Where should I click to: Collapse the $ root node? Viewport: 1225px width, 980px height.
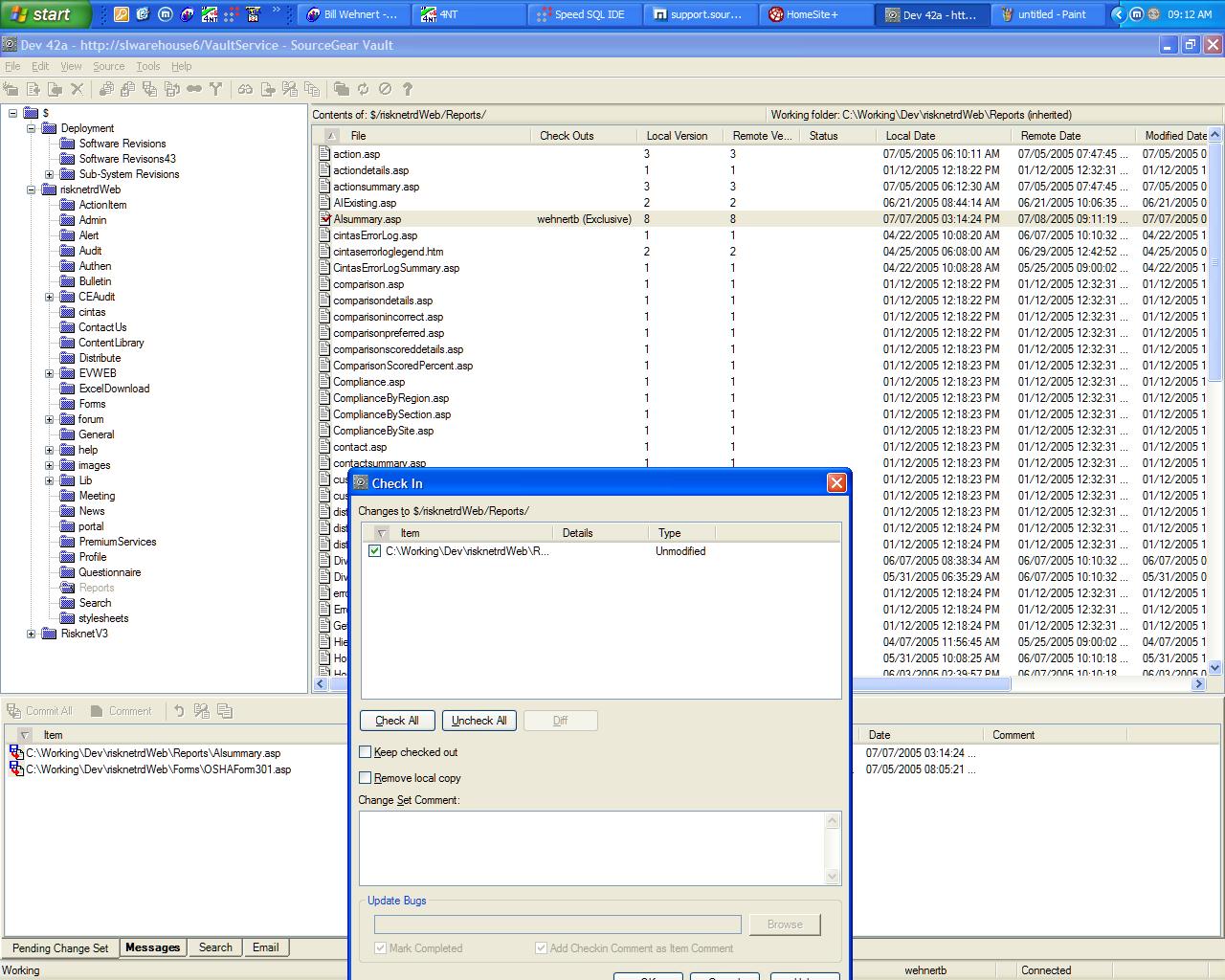click(12, 113)
